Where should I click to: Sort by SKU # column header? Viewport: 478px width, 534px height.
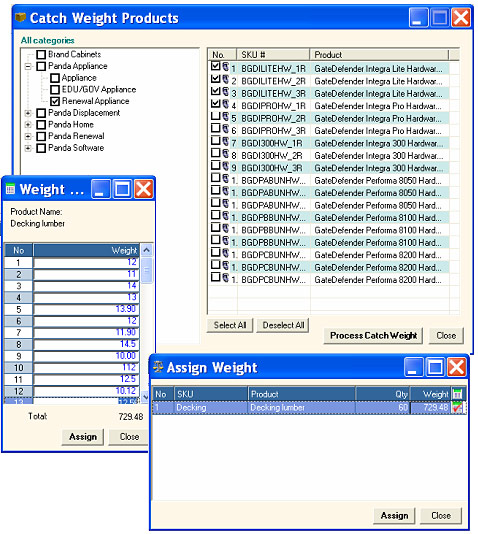coord(273,55)
